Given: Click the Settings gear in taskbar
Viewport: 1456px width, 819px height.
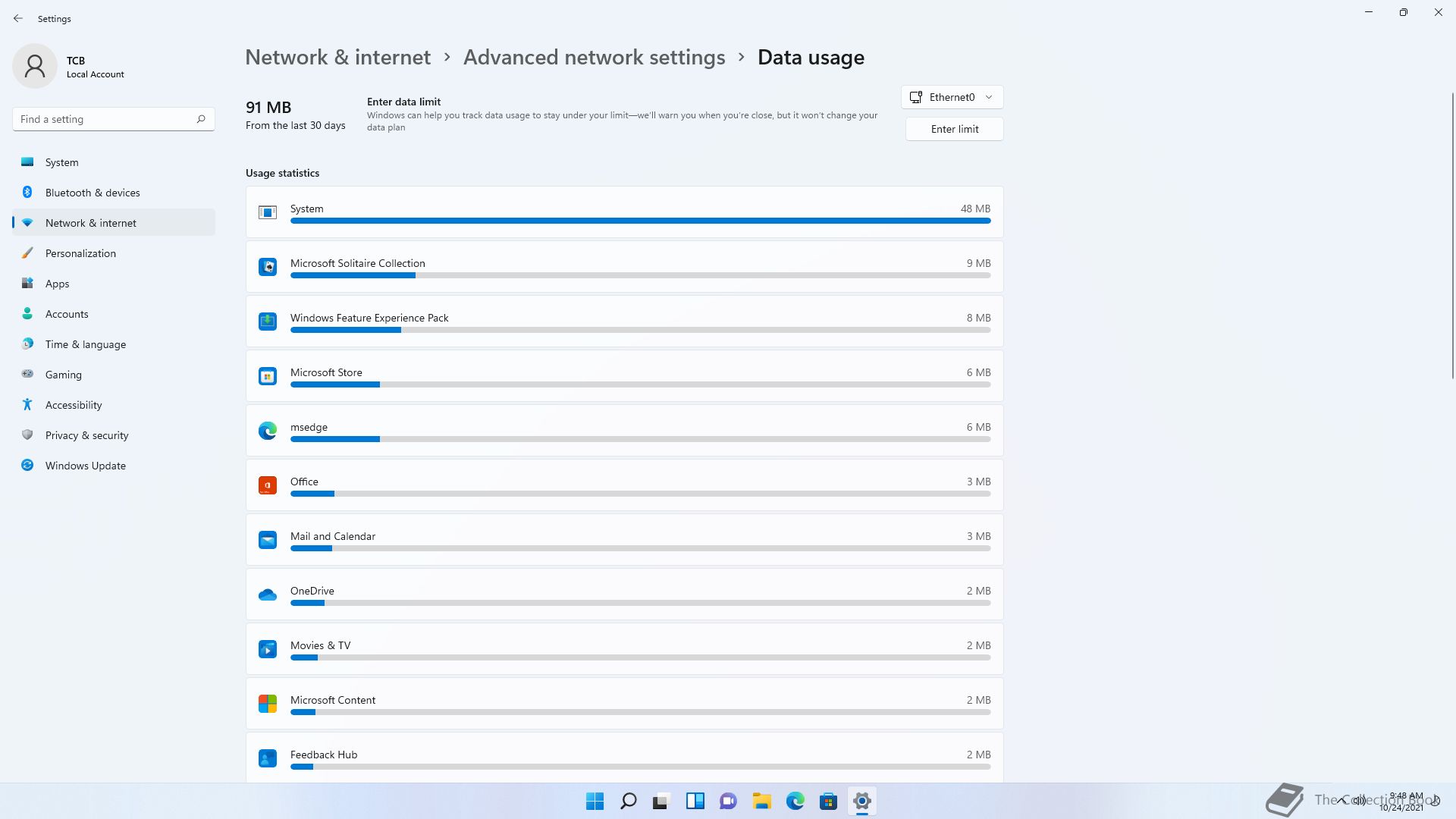Looking at the screenshot, I should (862, 801).
